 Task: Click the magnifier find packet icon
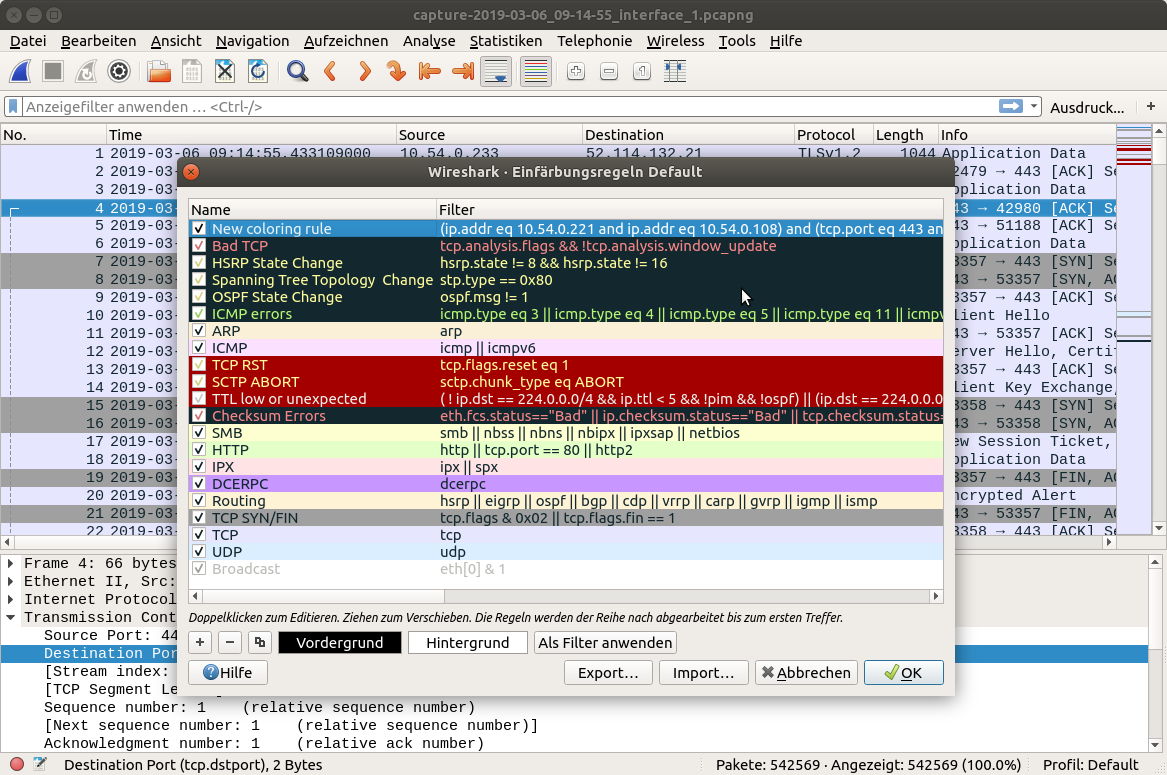pos(297,71)
